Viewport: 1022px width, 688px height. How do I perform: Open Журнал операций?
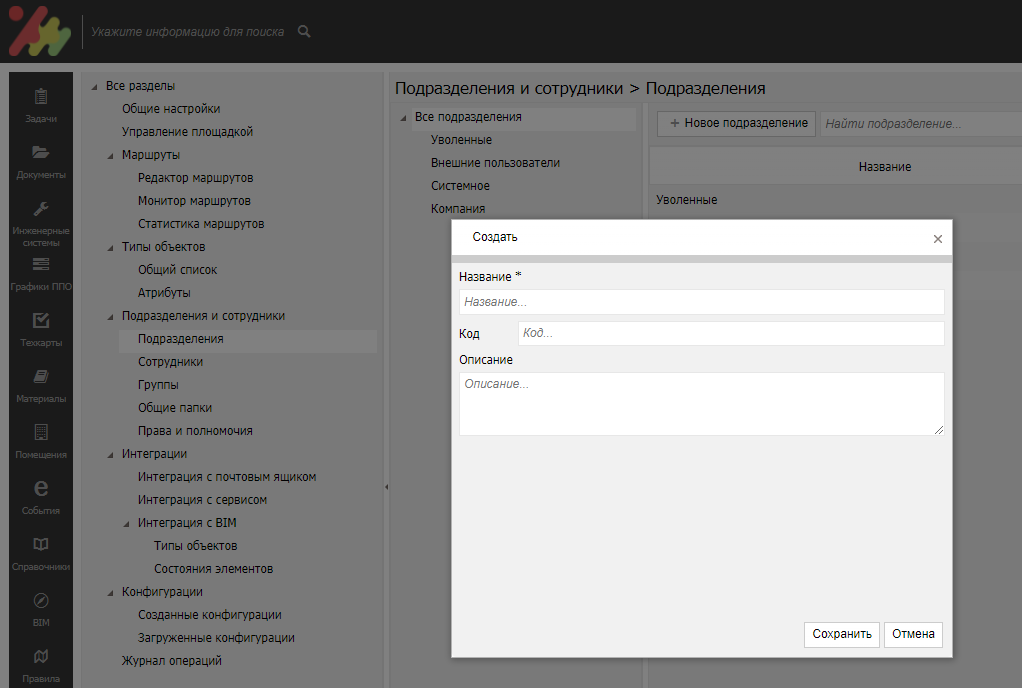171,661
